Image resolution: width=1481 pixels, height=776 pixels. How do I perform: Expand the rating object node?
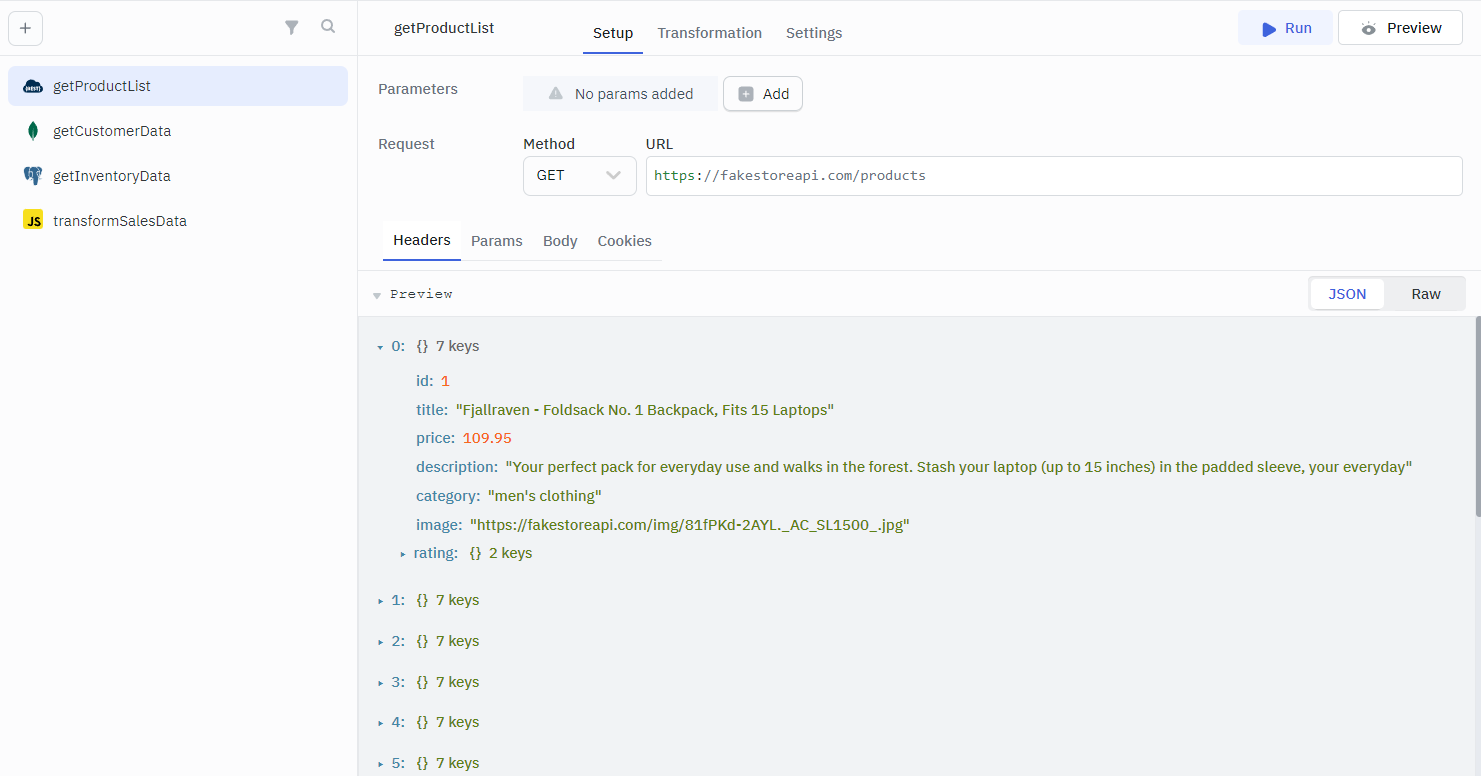tap(403, 554)
